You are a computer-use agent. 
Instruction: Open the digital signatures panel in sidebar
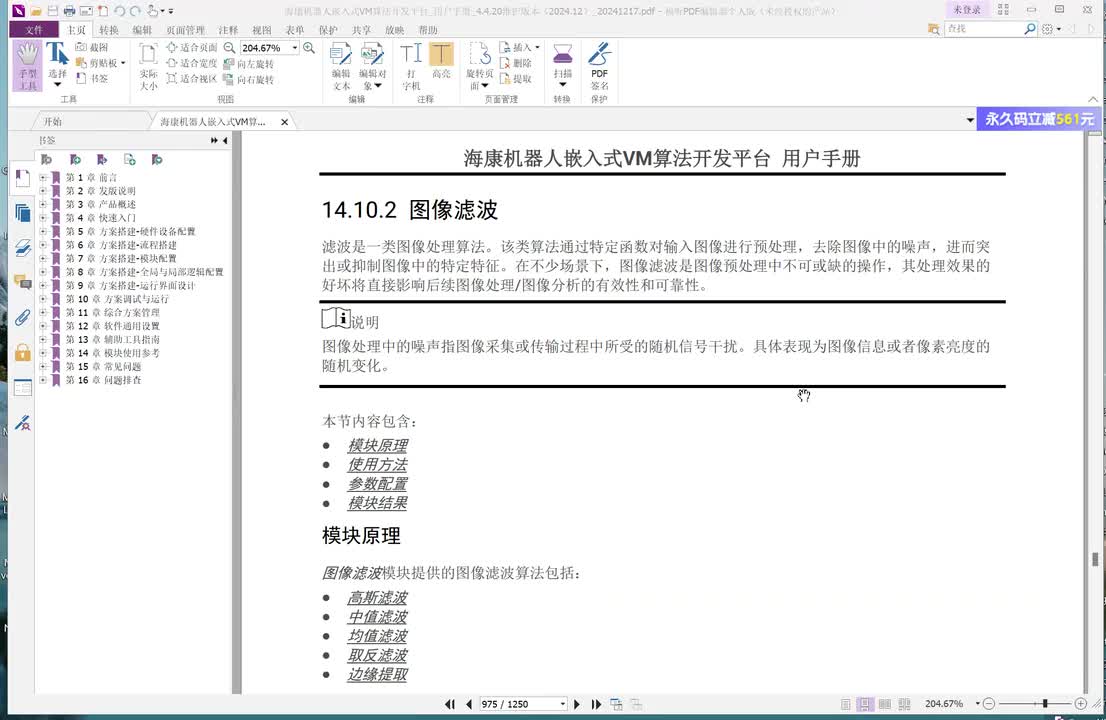pos(23,422)
